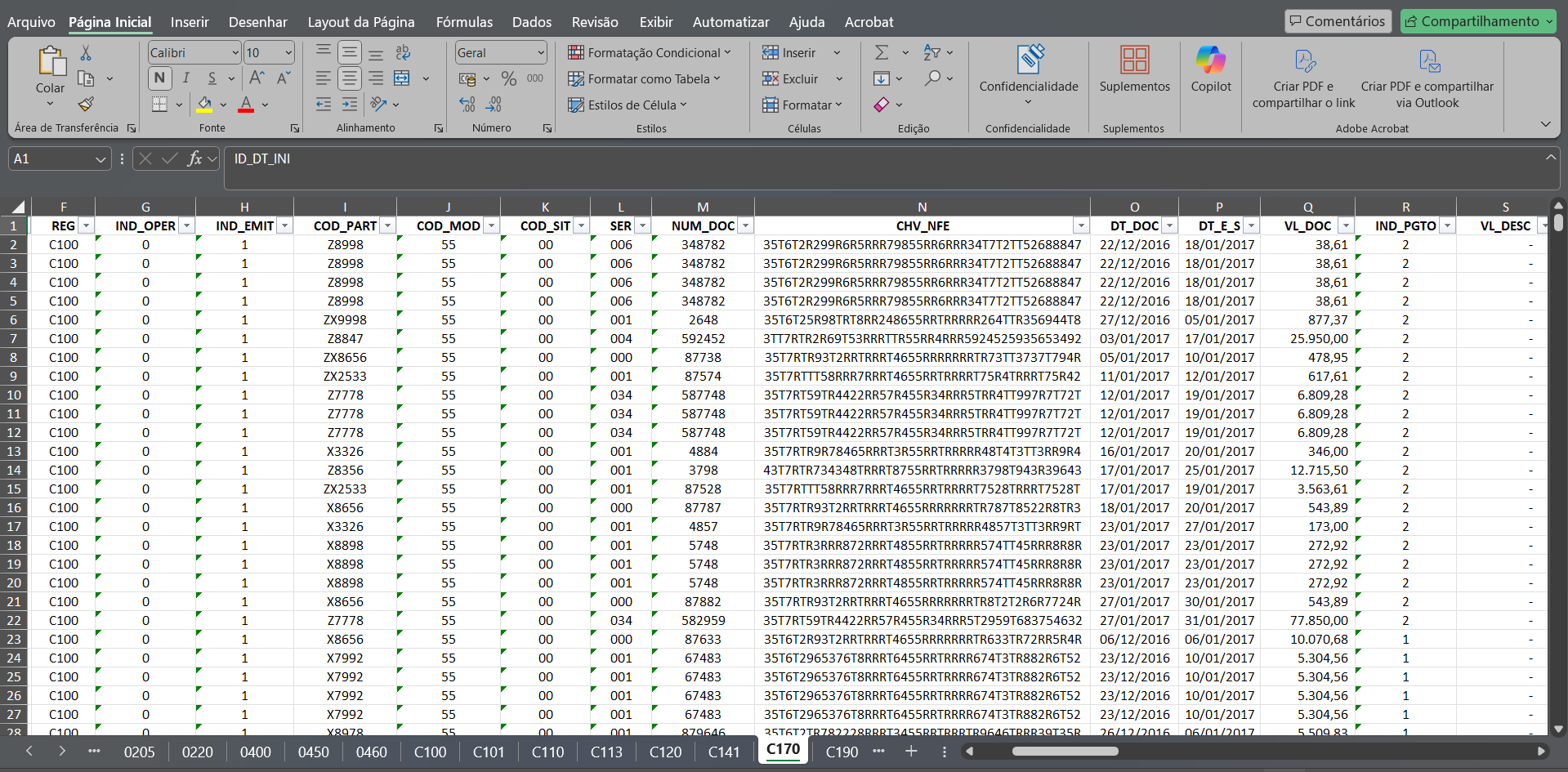Switch to the Fórmulas ribbon tab
The width and height of the screenshot is (1568, 772).
464,22
